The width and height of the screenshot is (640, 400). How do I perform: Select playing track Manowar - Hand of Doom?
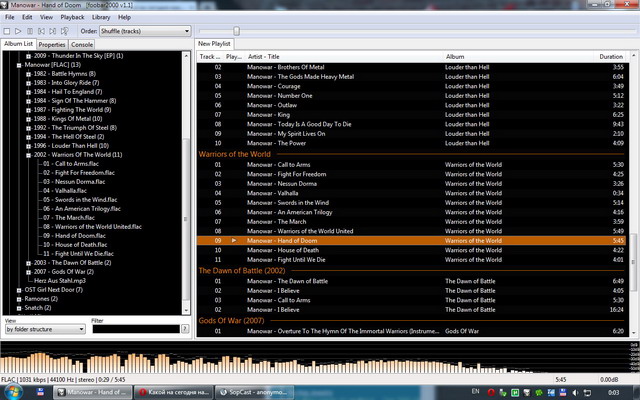pos(413,241)
